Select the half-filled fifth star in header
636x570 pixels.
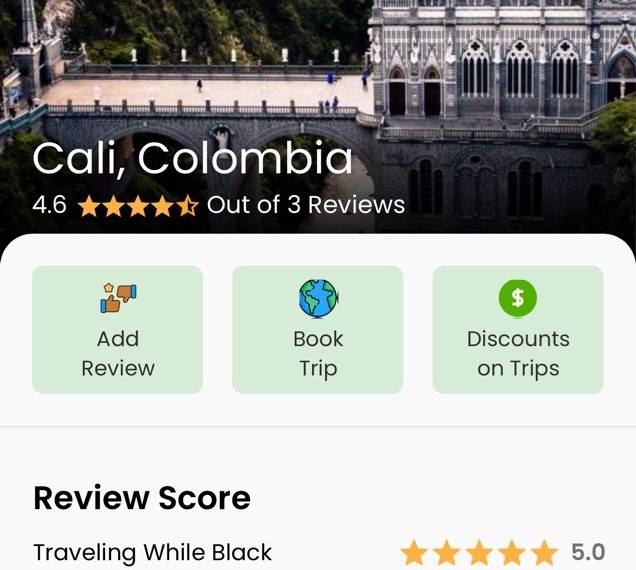(187, 206)
